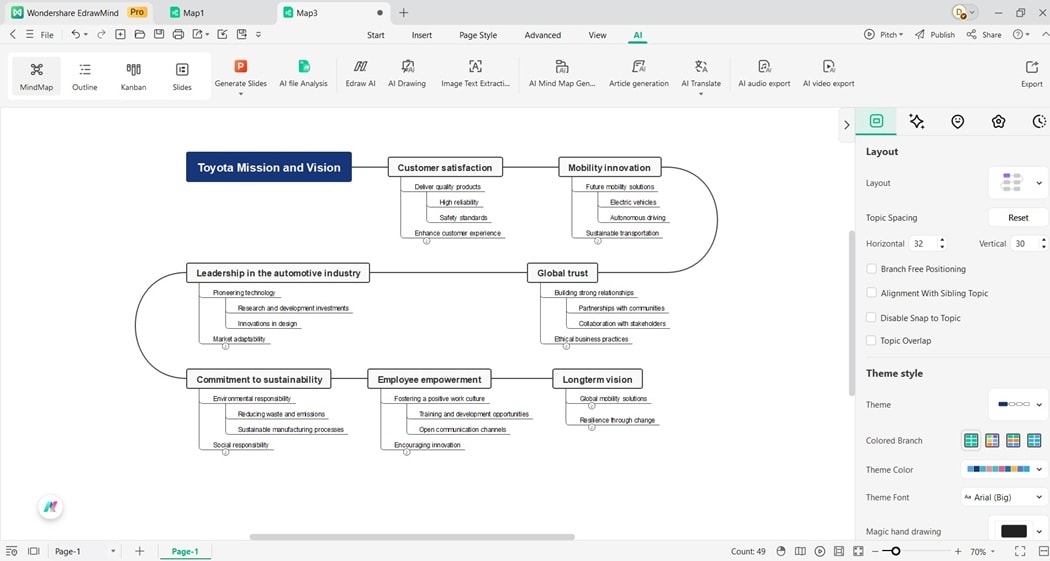The width and height of the screenshot is (1050, 561).
Task: Open the Insert ribbon tab
Action: (422, 35)
